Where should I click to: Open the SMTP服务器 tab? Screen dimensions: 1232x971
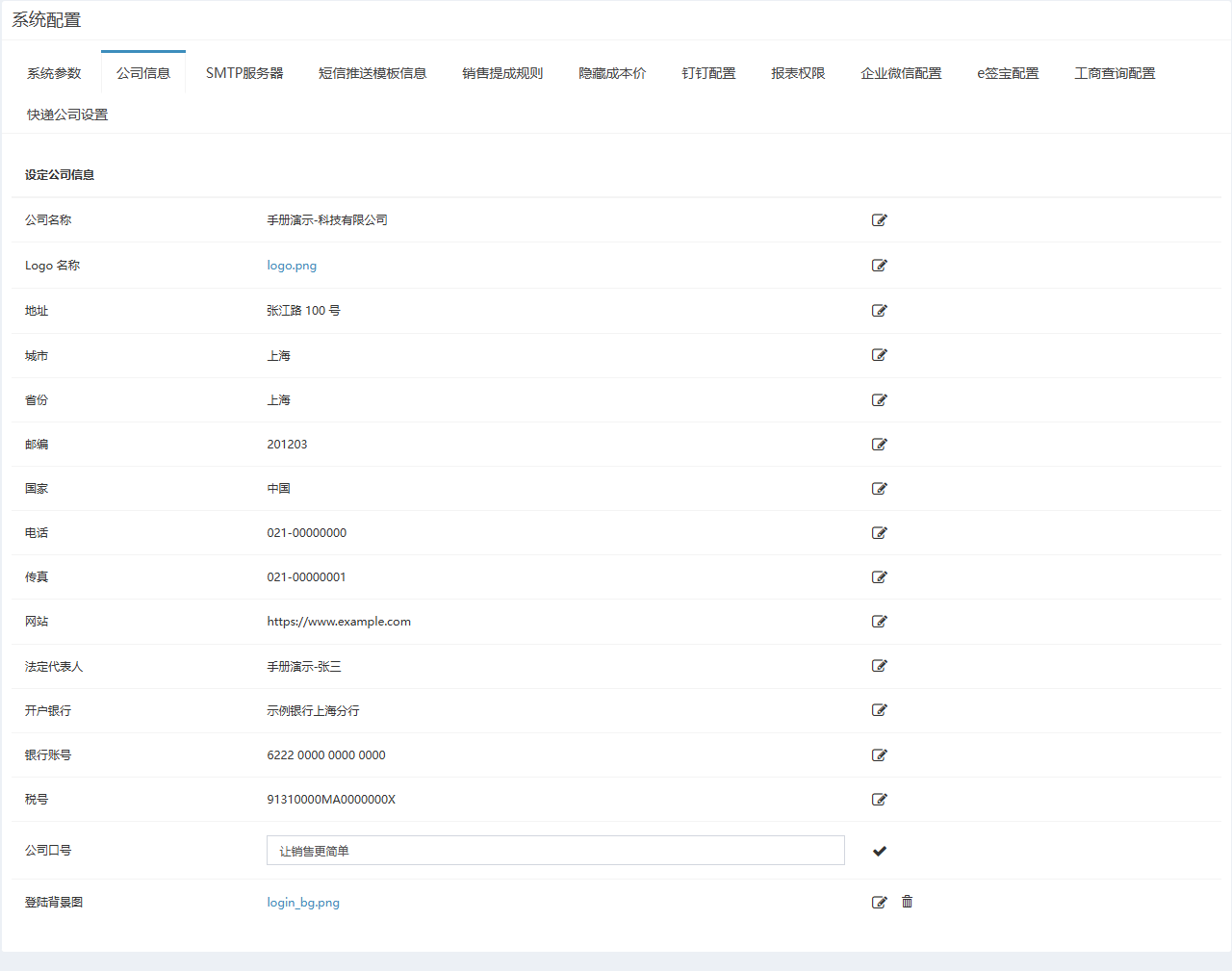tap(244, 73)
